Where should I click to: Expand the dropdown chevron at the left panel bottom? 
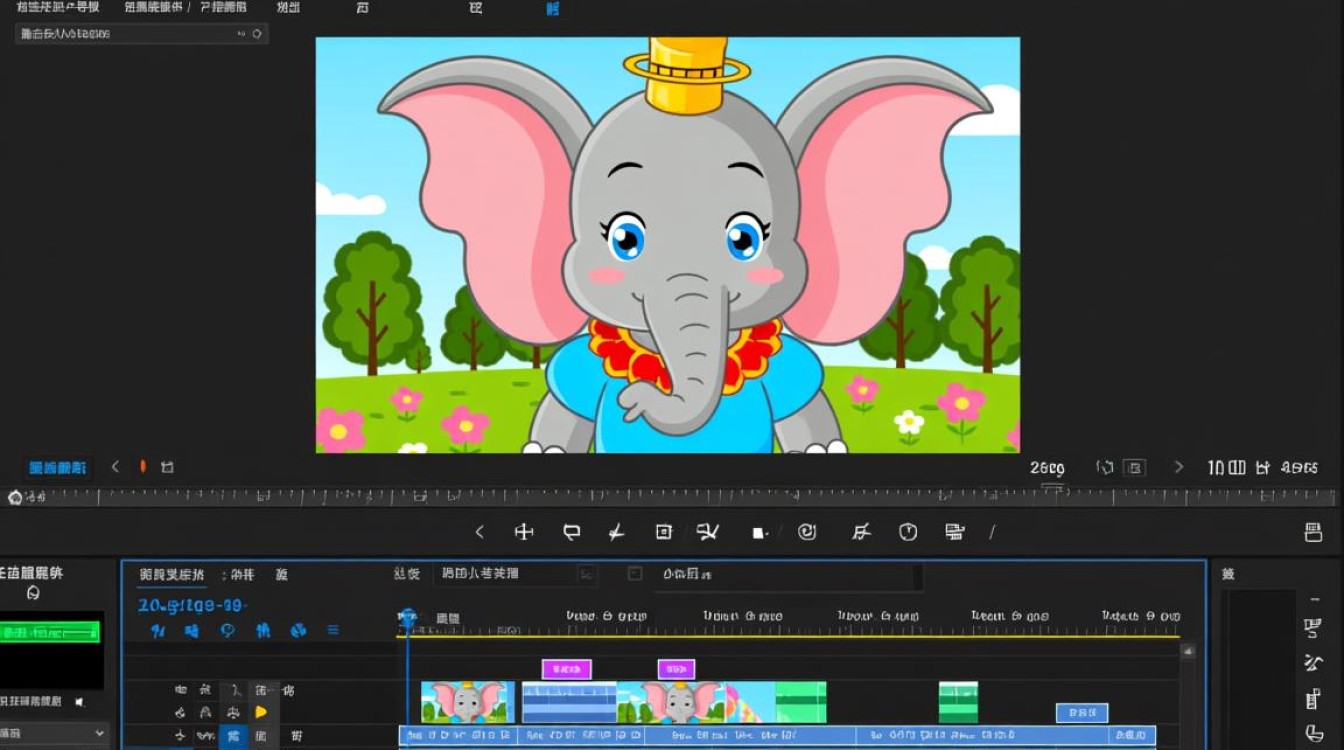click(x=99, y=733)
